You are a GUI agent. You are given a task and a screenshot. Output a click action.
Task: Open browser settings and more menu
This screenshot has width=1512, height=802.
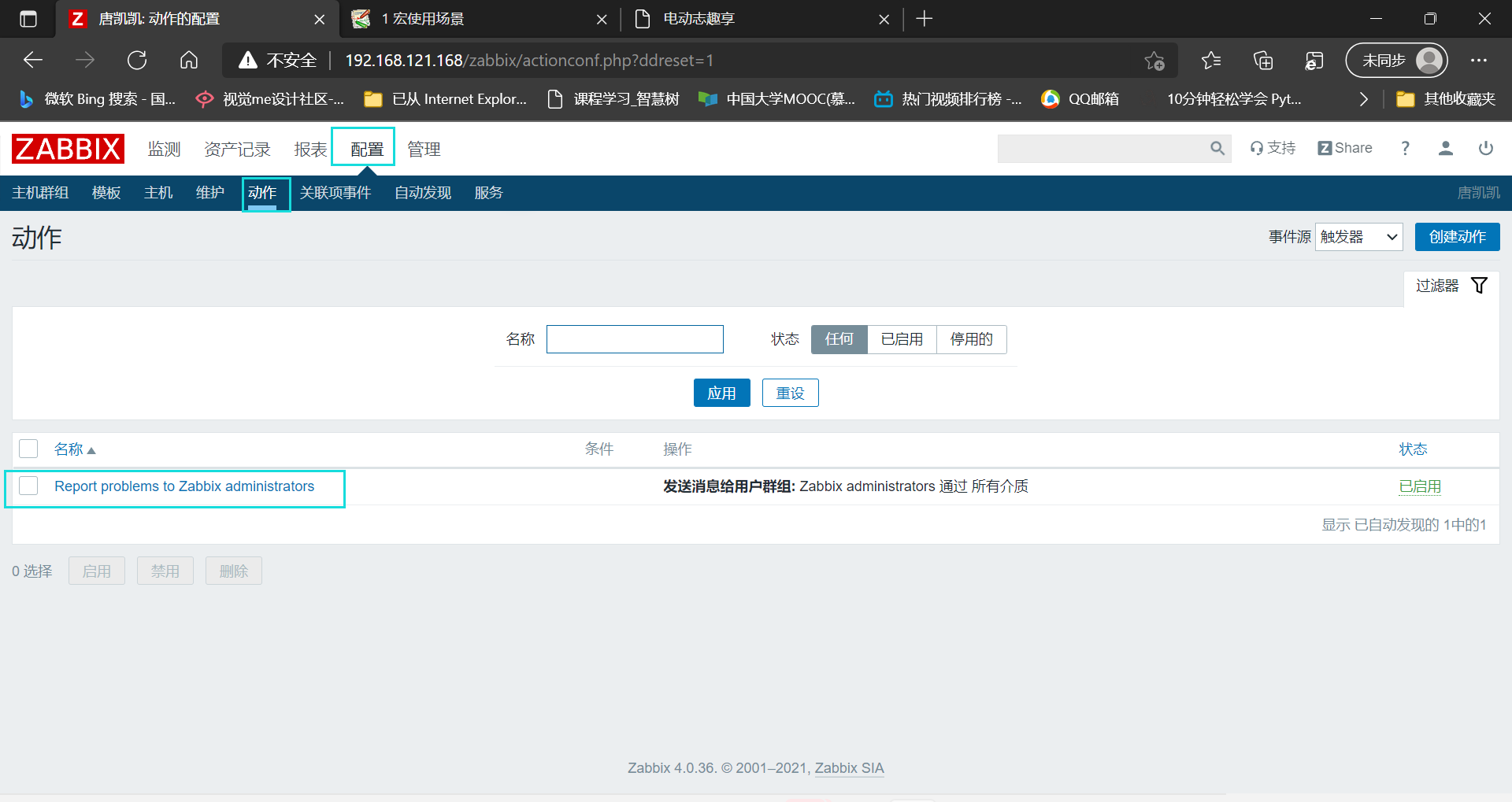point(1479,61)
